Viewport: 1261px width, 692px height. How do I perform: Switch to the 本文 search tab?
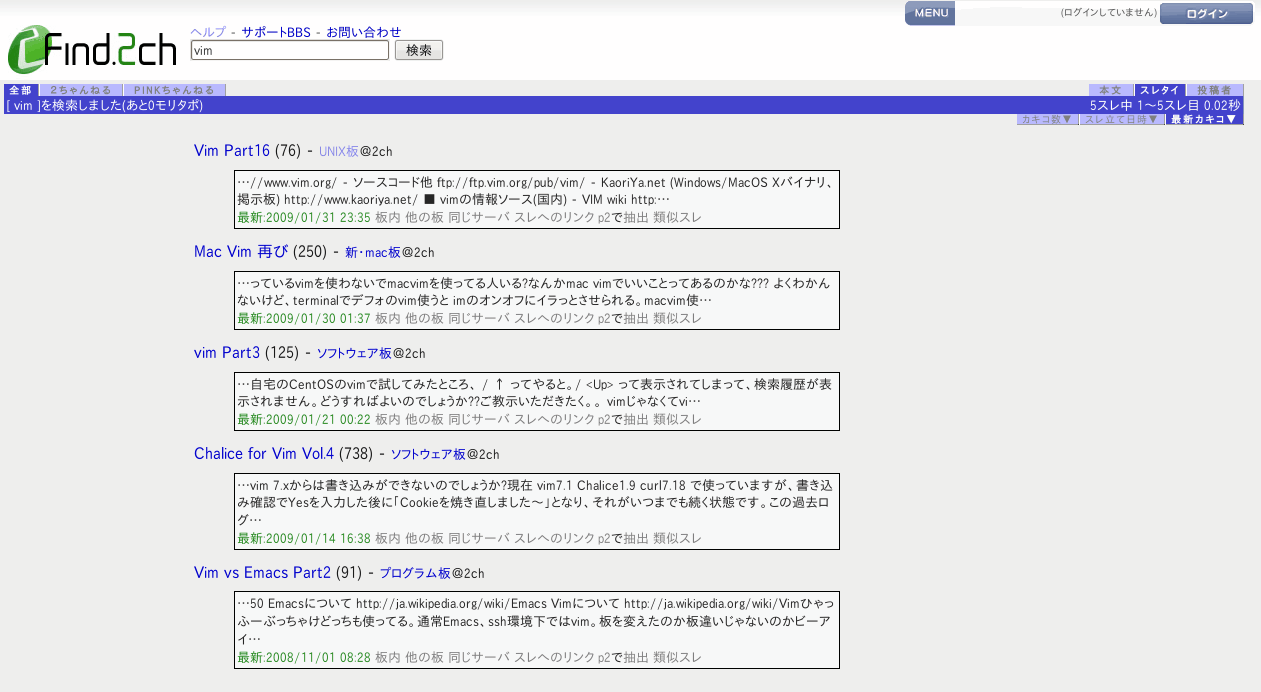tap(1110, 89)
